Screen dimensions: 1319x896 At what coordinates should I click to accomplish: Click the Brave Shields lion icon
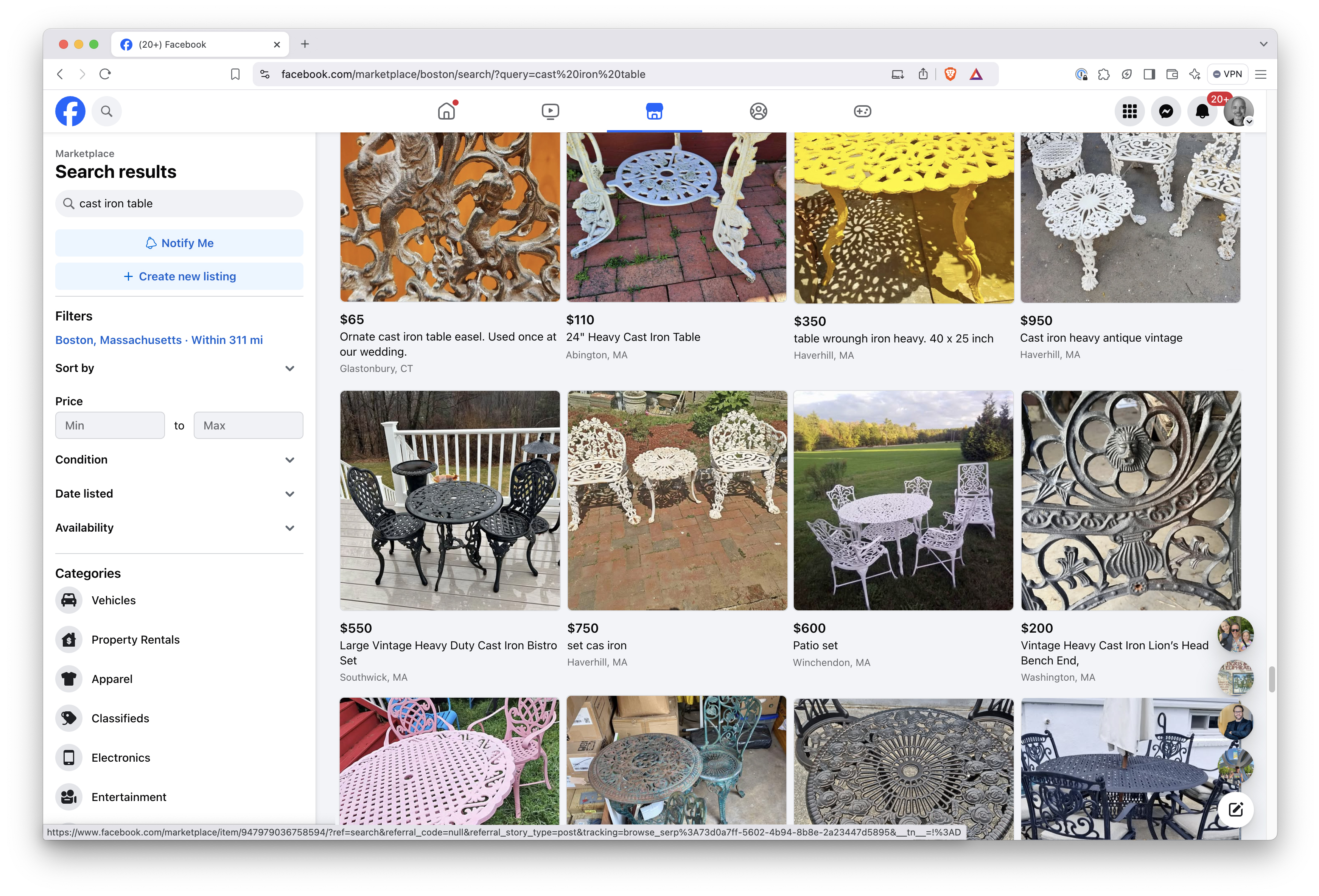950,74
